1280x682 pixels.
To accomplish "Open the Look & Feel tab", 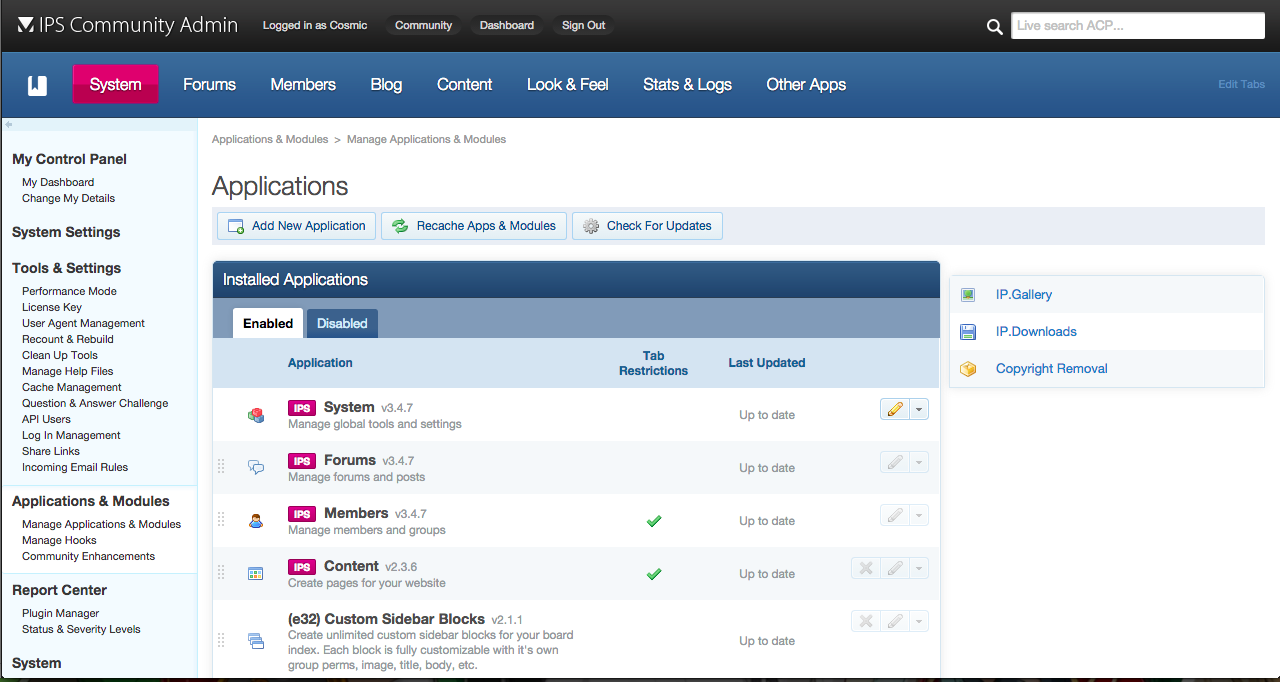I will point(568,85).
